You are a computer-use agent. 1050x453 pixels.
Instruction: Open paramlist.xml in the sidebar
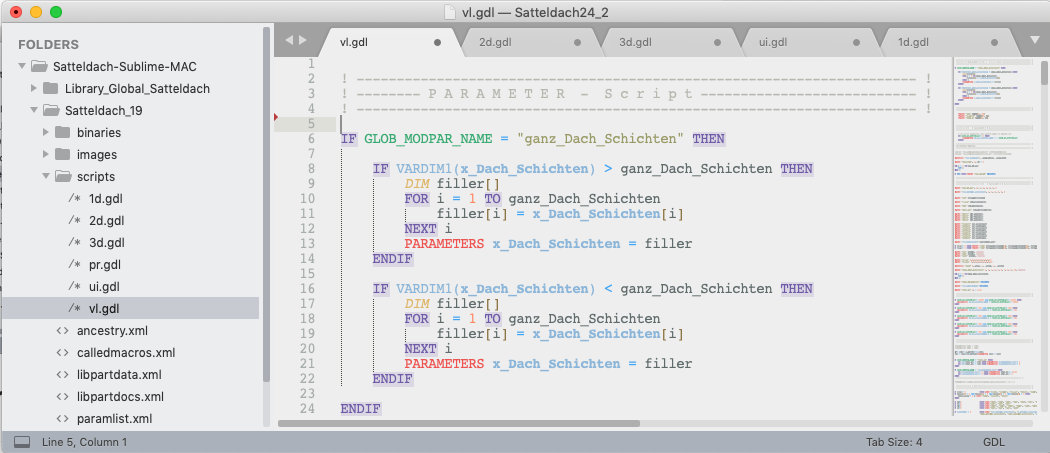pyautogui.click(x=114, y=419)
